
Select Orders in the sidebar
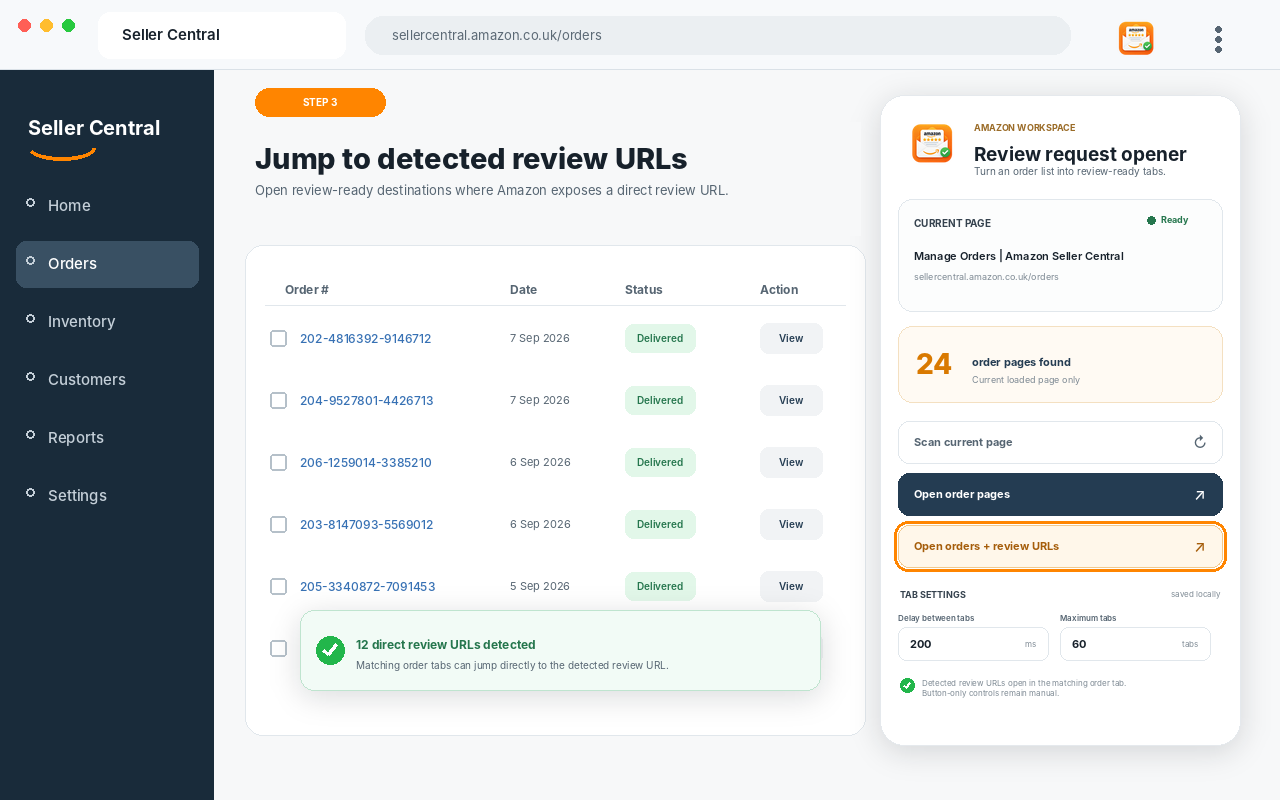(107, 264)
